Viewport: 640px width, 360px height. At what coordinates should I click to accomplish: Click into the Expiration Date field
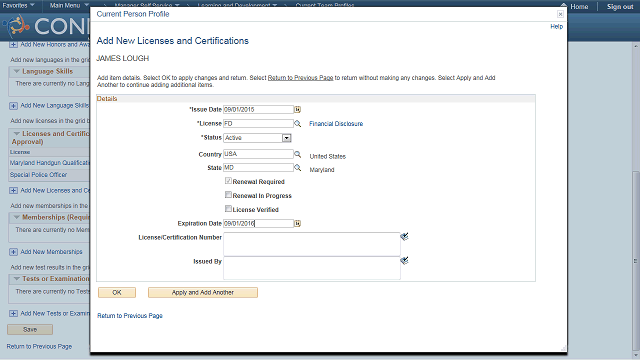pos(258,223)
